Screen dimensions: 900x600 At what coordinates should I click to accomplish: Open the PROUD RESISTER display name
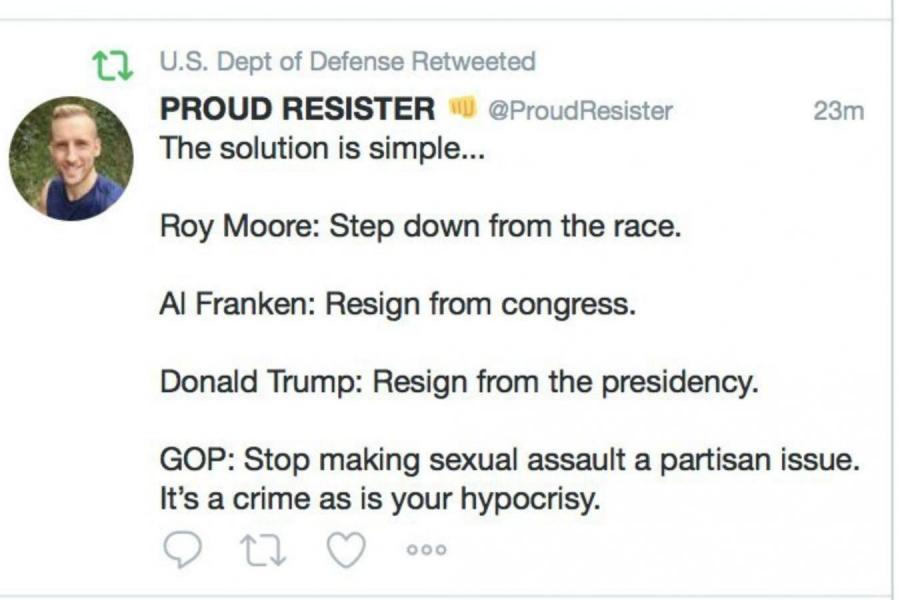tap(297, 109)
